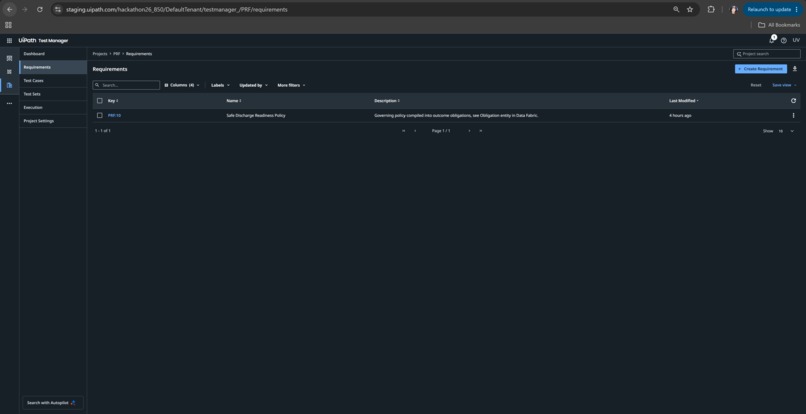Open the help question-mark icon
Image resolution: width=806 pixels, height=414 pixels.
pos(783,40)
